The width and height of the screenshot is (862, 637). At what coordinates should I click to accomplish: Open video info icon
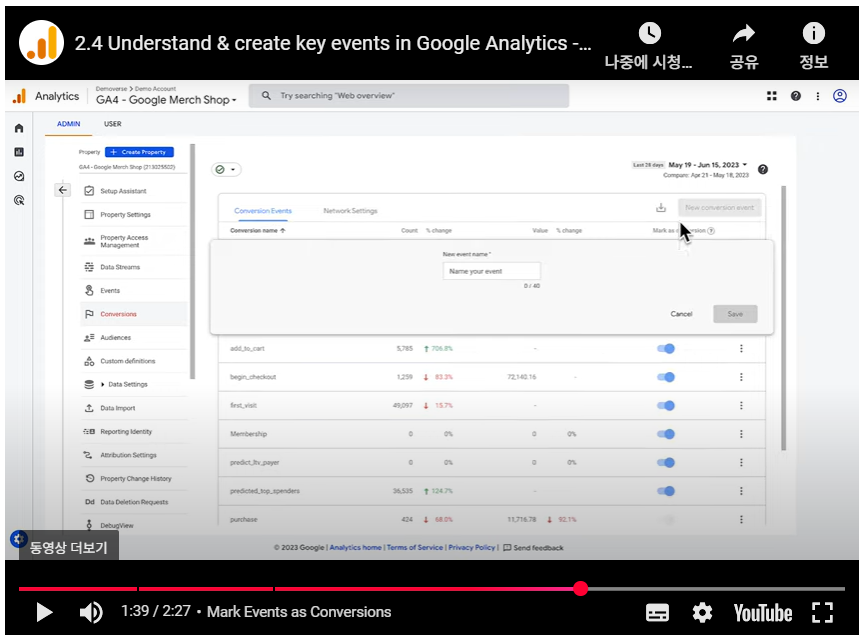pyautogui.click(x=814, y=34)
